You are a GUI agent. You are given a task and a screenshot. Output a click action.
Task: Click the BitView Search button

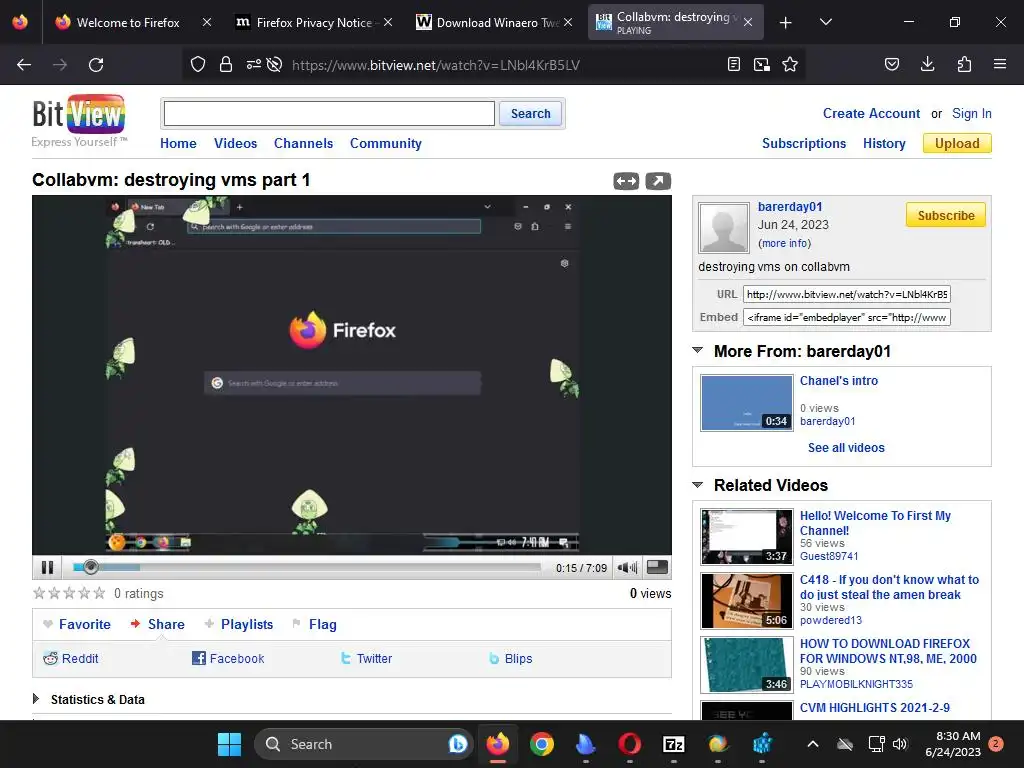[530, 114]
